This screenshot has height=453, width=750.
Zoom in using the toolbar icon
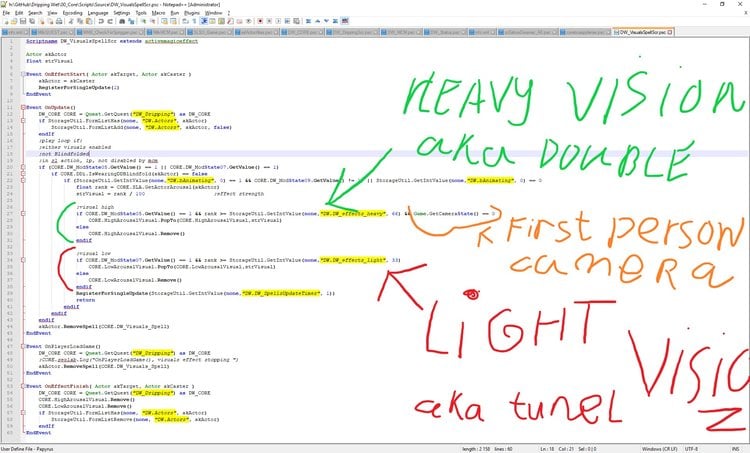click(143, 21)
